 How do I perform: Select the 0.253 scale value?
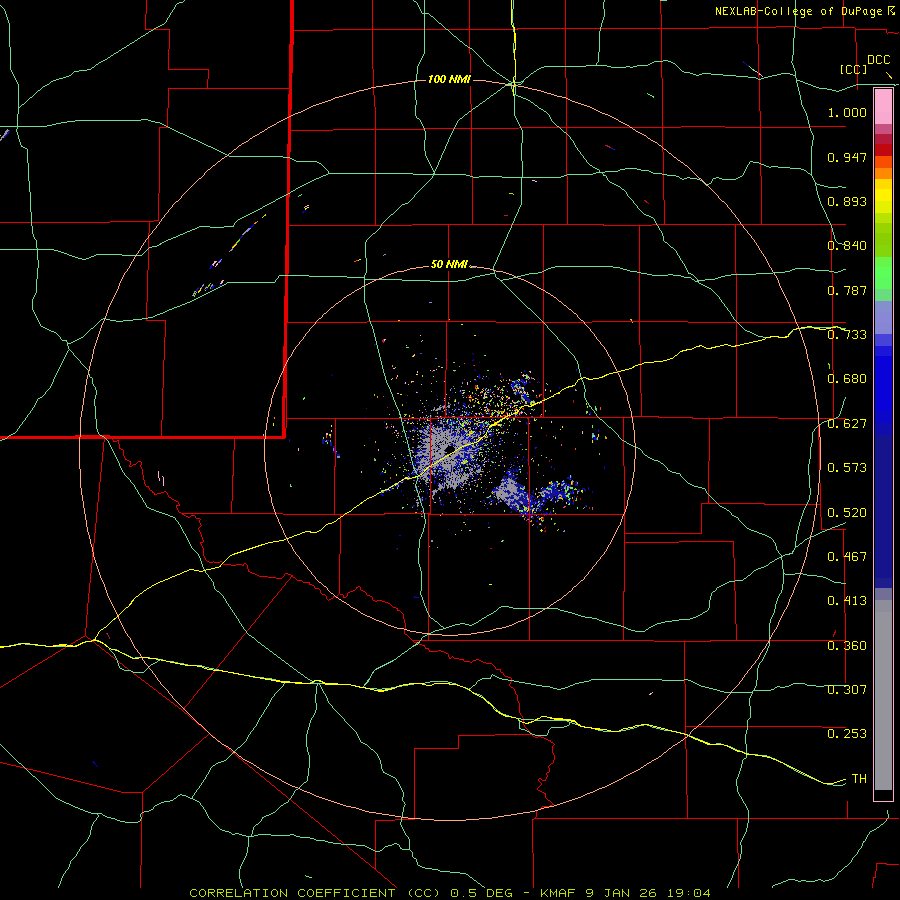pyautogui.click(x=847, y=734)
